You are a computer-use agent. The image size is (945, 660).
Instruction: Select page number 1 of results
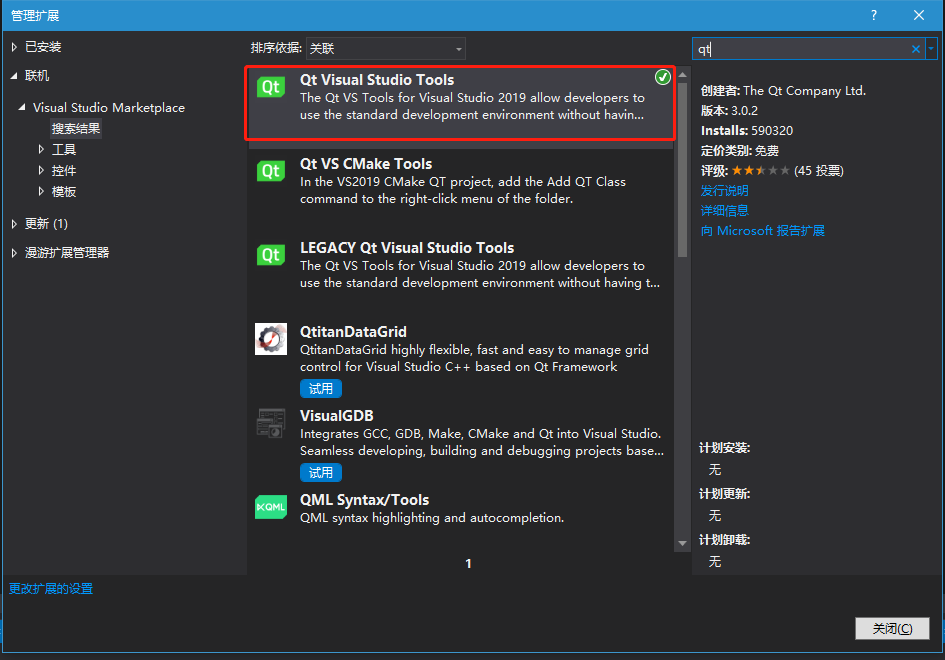468,564
